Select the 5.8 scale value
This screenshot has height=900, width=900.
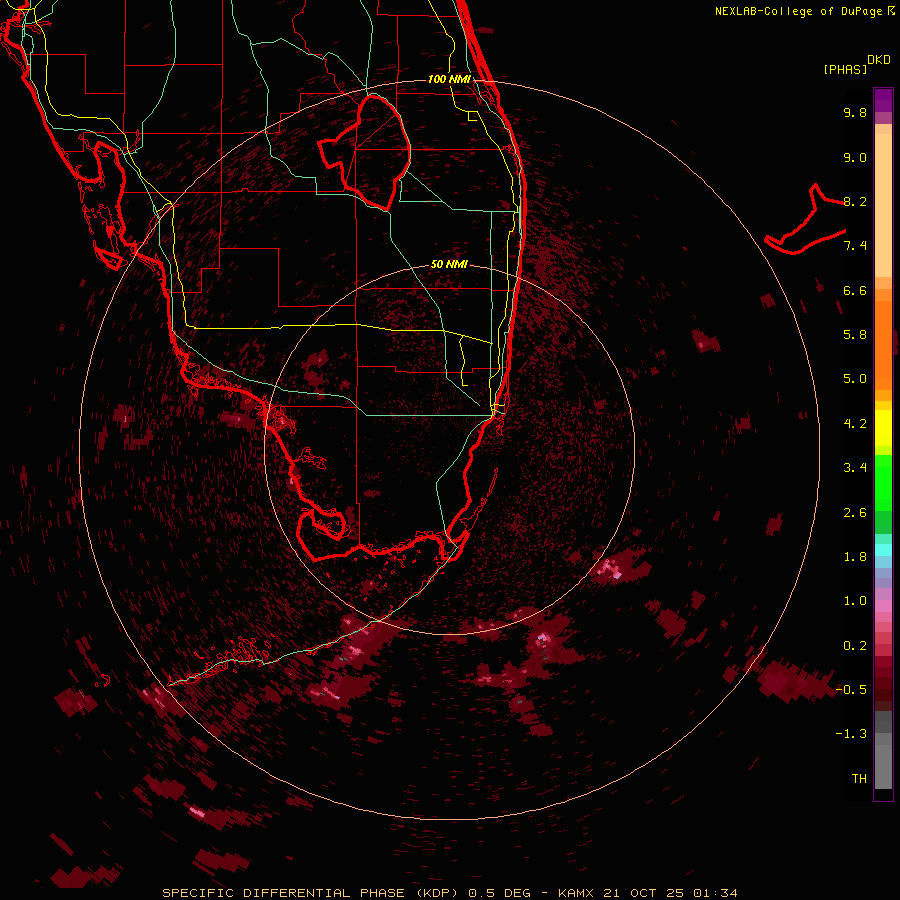[x=855, y=335]
